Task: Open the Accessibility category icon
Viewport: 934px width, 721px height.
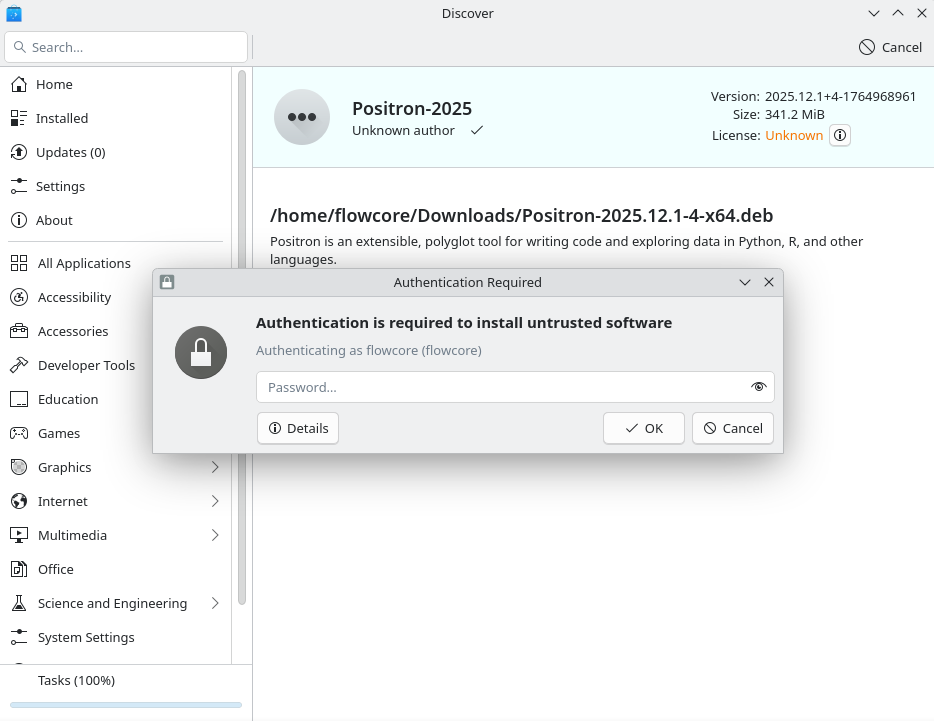Action: pos(19,298)
